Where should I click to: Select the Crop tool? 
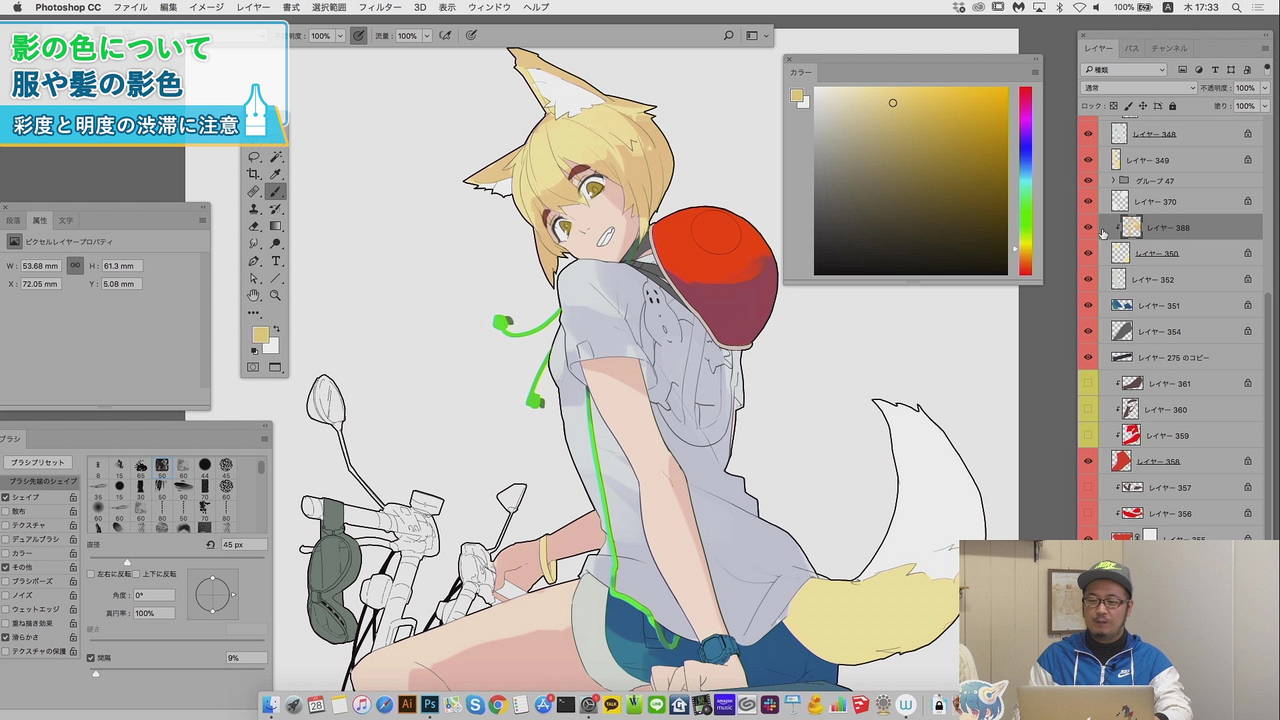coord(254,174)
